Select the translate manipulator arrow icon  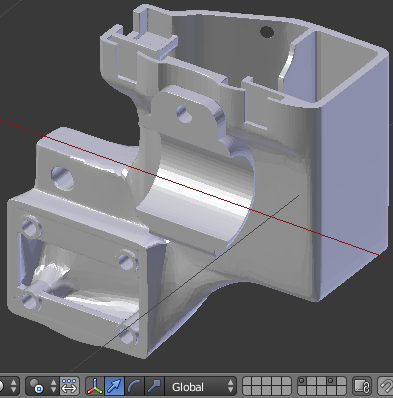click(x=114, y=387)
